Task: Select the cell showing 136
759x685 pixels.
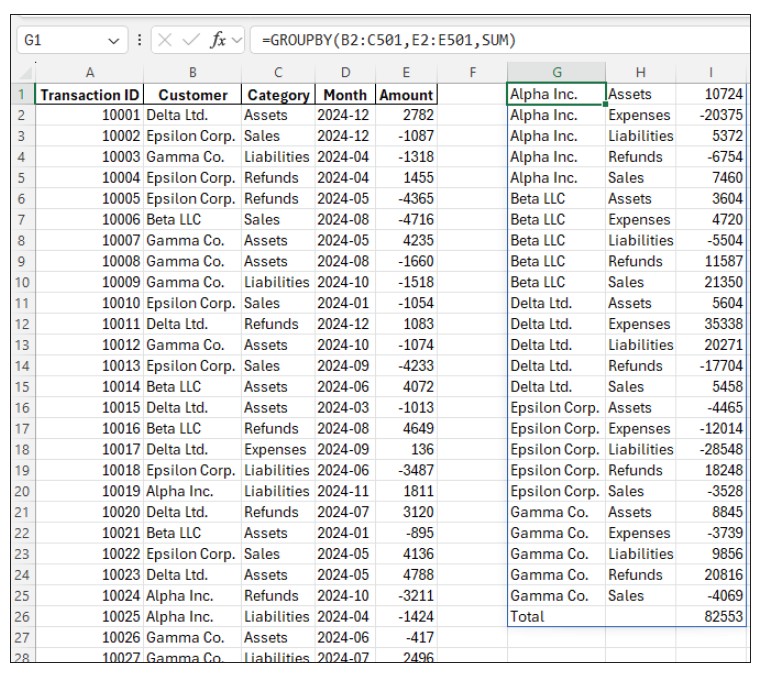Action: (x=406, y=450)
